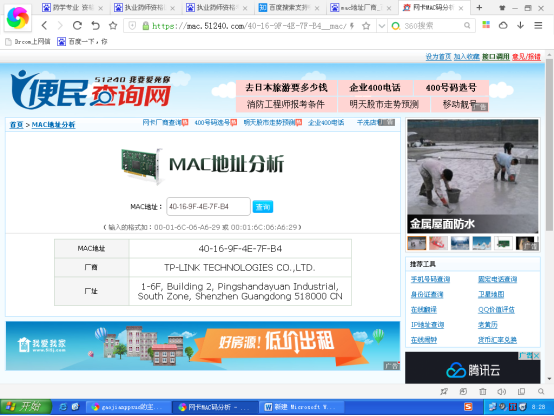Click the favorites star left of address bar

point(113,25)
